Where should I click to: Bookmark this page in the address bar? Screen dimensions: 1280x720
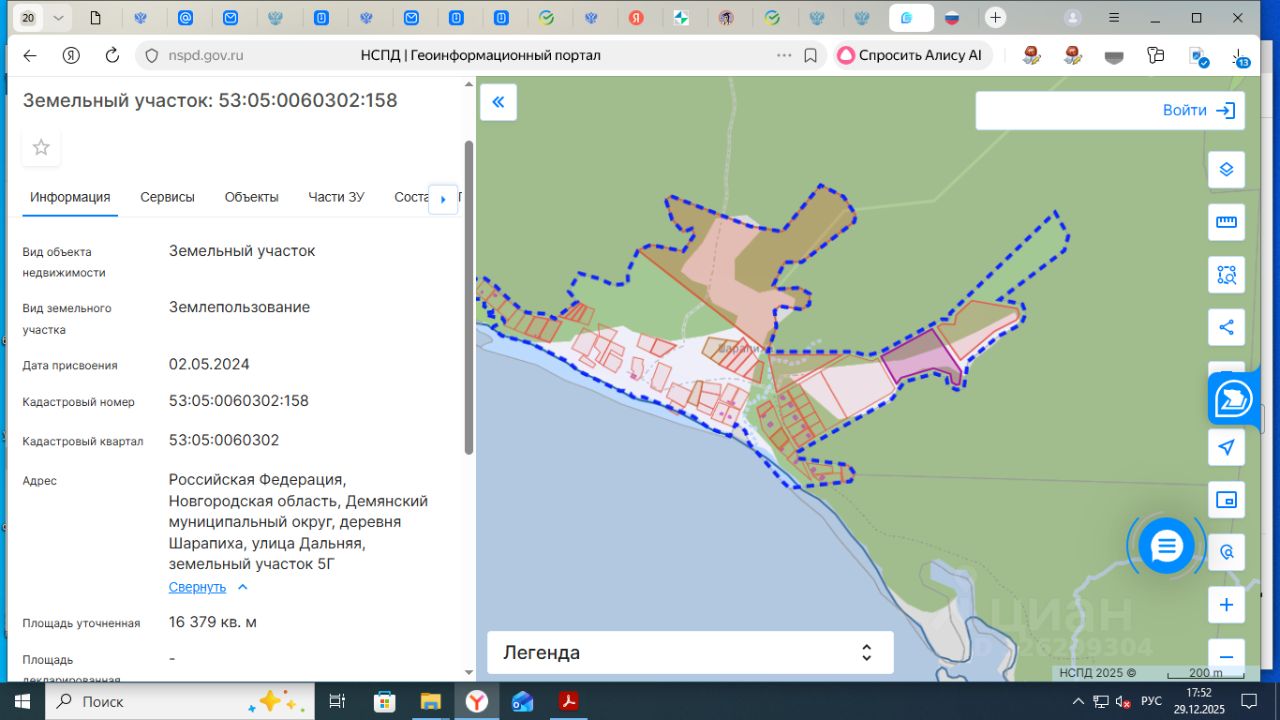[811, 55]
